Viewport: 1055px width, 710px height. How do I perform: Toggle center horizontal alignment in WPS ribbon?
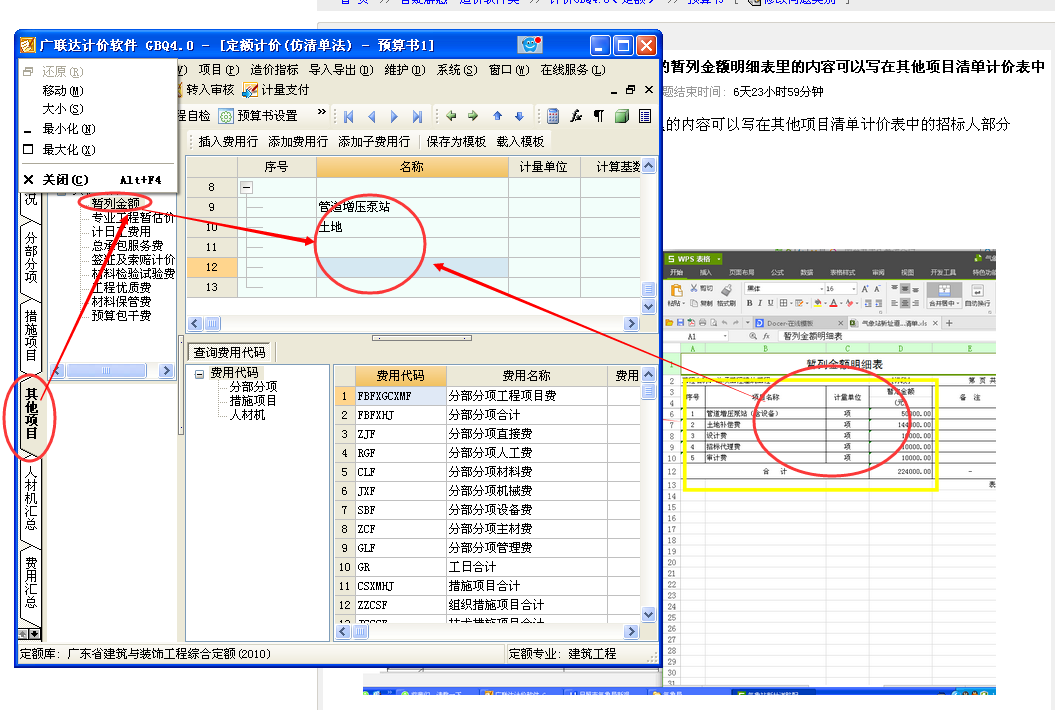click(905, 303)
